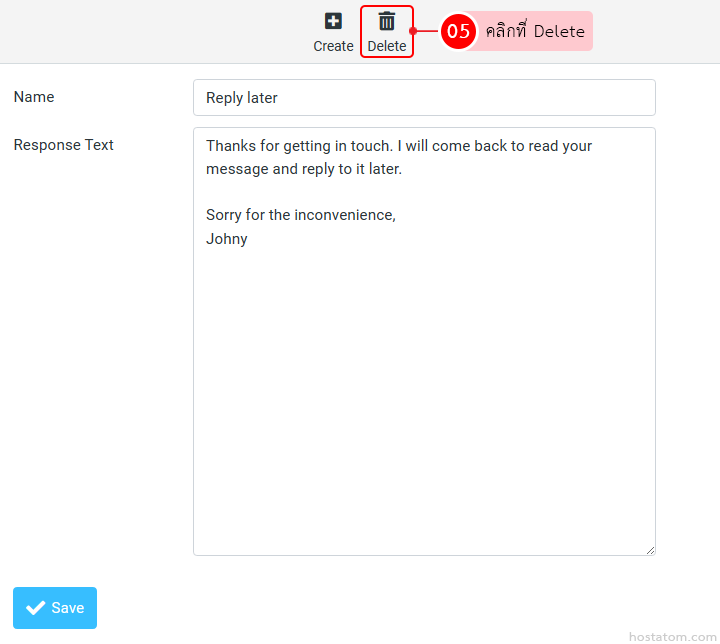Click the word "Thanks" in the response text
This screenshot has height=644, width=720.
[230, 146]
